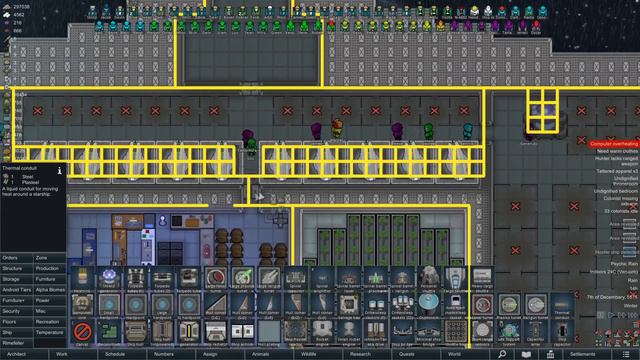Open the Android Tiers category

coord(17,290)
